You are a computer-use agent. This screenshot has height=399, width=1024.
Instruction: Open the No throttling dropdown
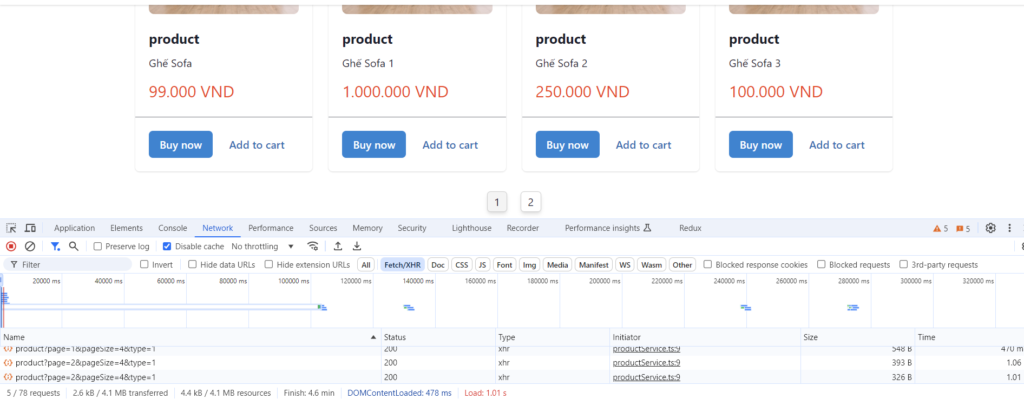263,246
